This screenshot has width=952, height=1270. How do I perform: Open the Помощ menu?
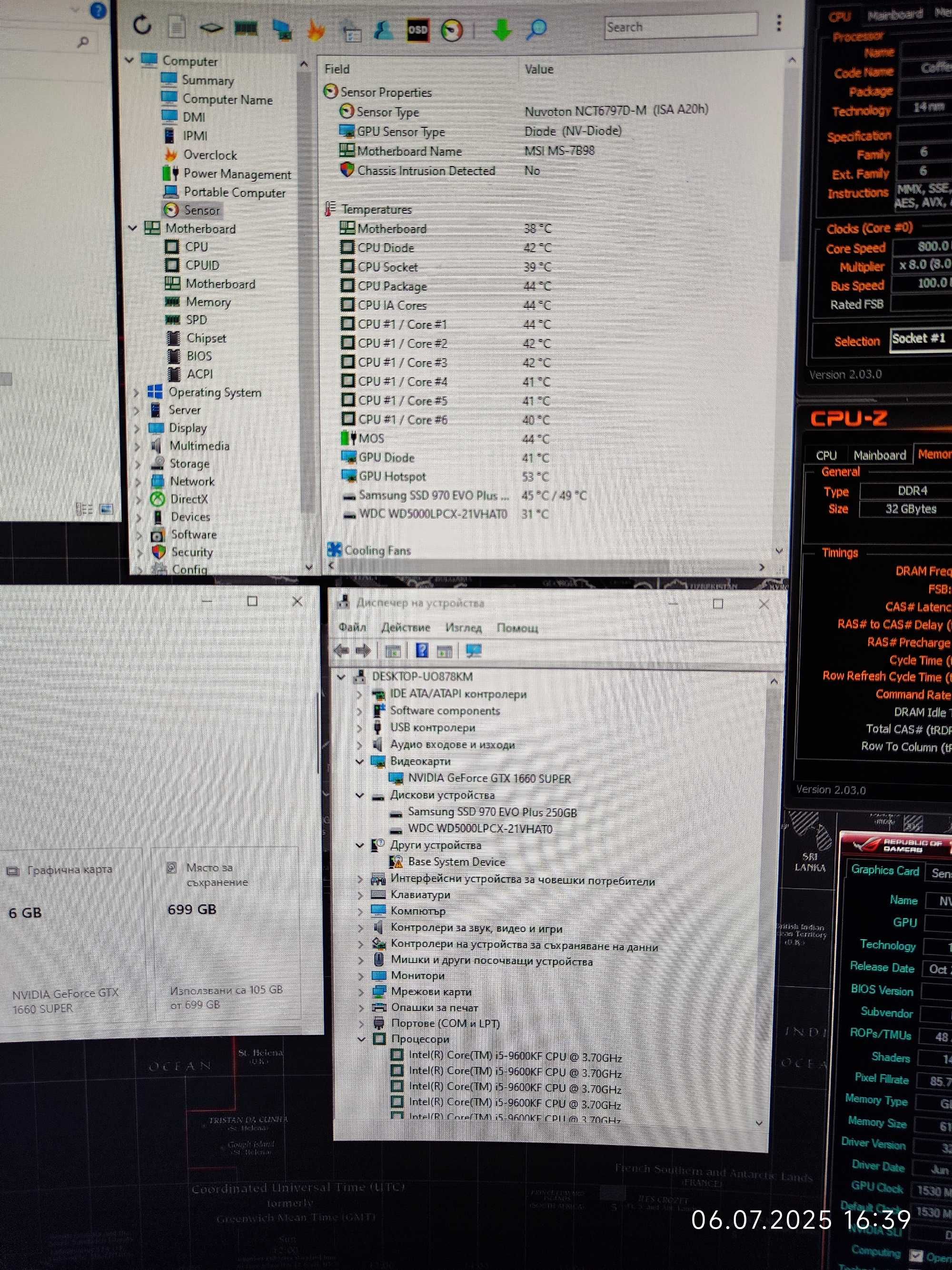[x=517, y=628]
